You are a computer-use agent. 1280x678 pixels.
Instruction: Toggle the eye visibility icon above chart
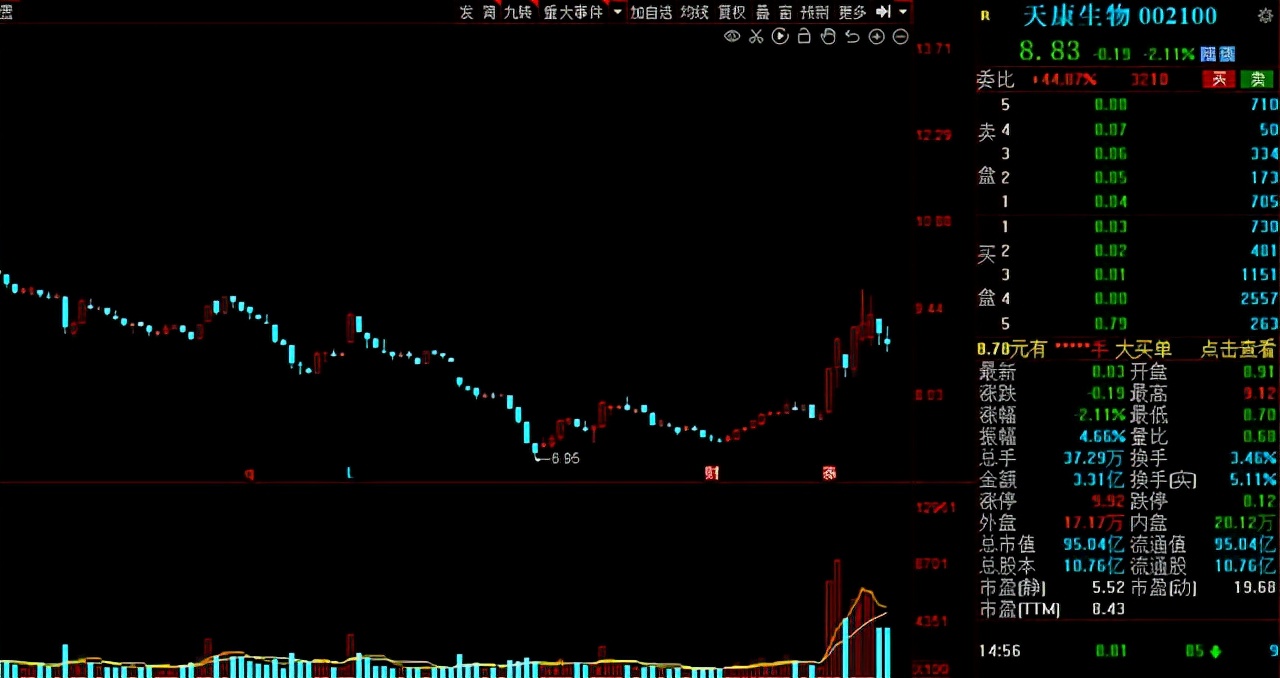coord(732,37)
